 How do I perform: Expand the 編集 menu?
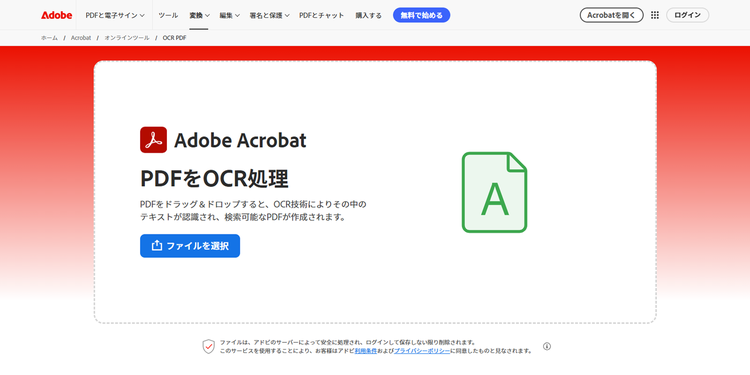[230, 15]
